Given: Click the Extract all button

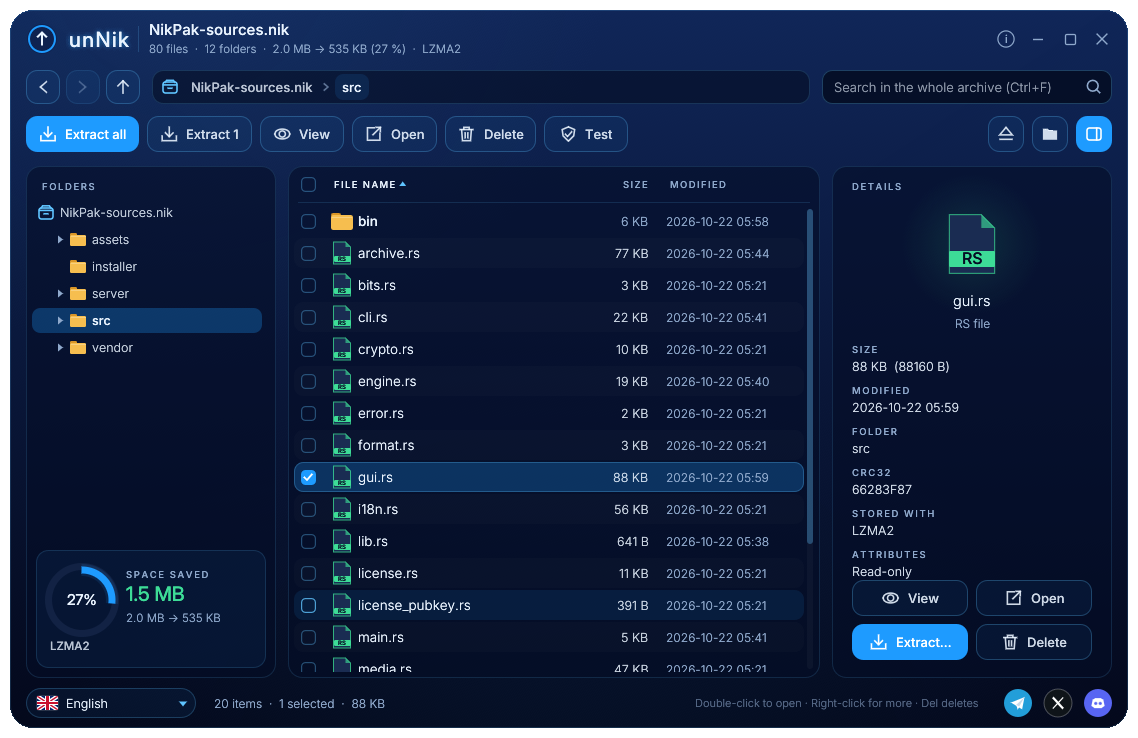Looking at the screenshot, I should click(82, 134).
